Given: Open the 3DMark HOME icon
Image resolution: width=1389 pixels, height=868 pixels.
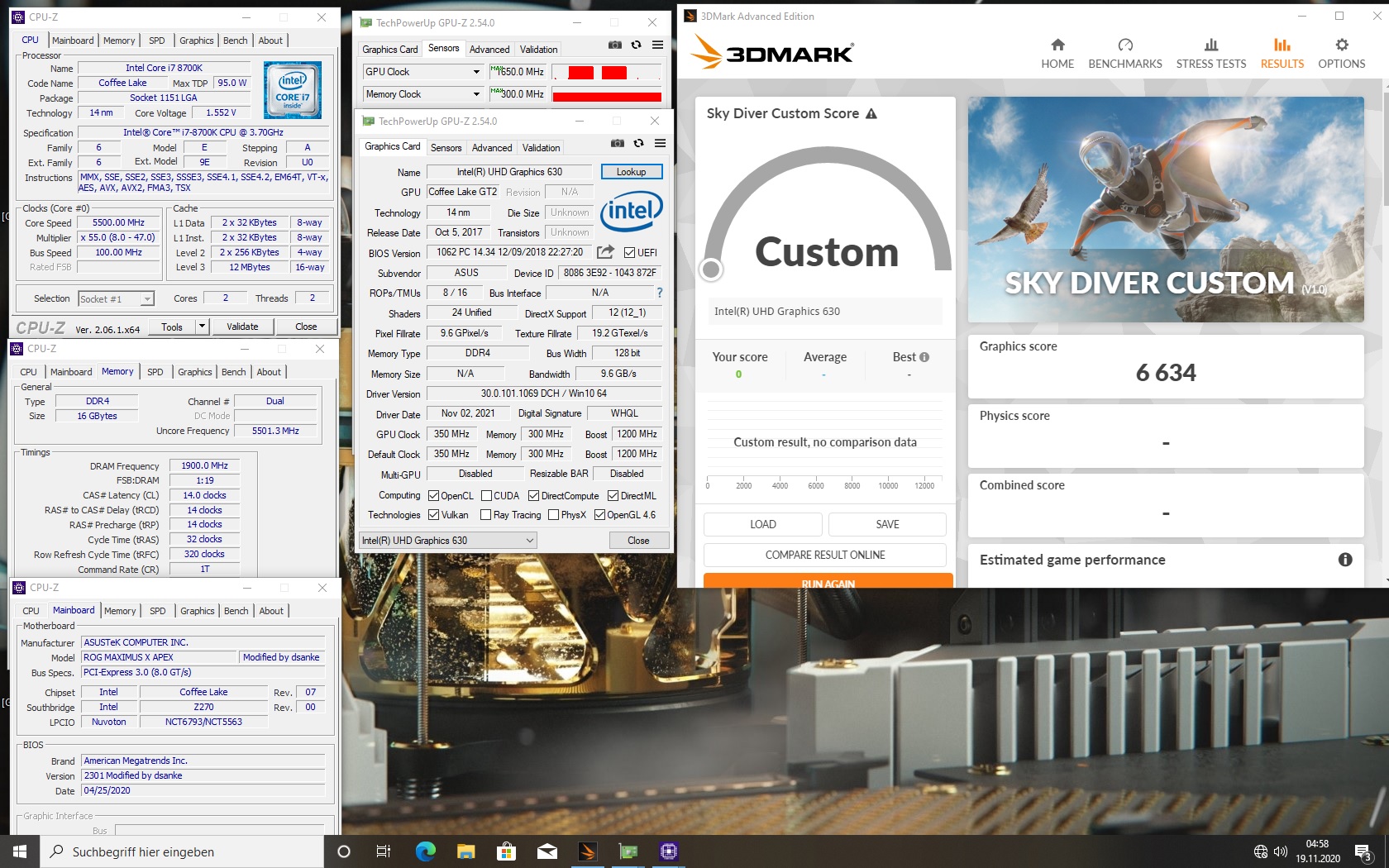Looking at the screenshot, I should 1057,45.
